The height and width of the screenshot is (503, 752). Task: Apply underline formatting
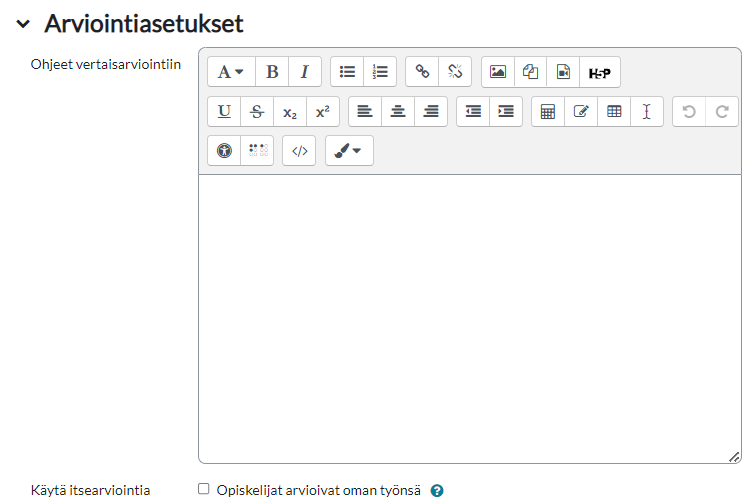(x=224, y=111)
